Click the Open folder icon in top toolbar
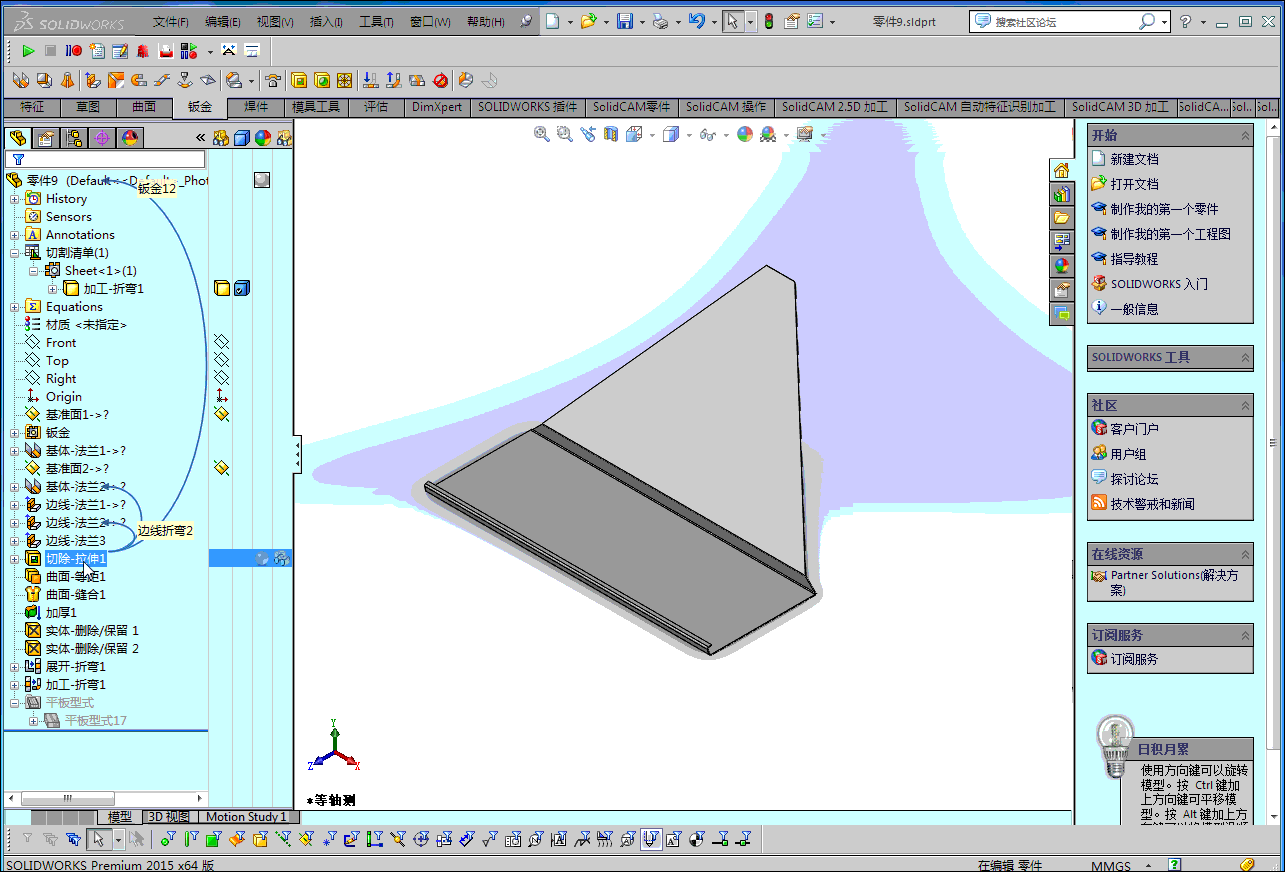Screen dimensions: 1285x872 coord(589,21)
